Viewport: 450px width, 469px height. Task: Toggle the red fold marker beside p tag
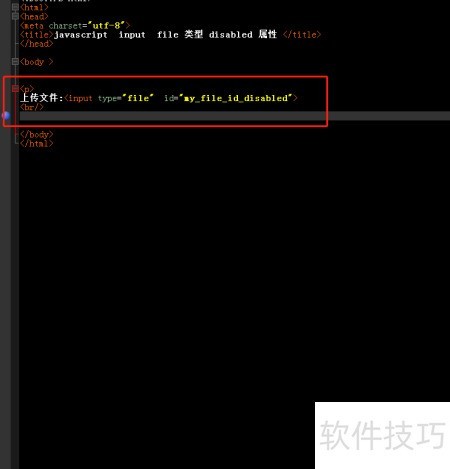[15, 88]
